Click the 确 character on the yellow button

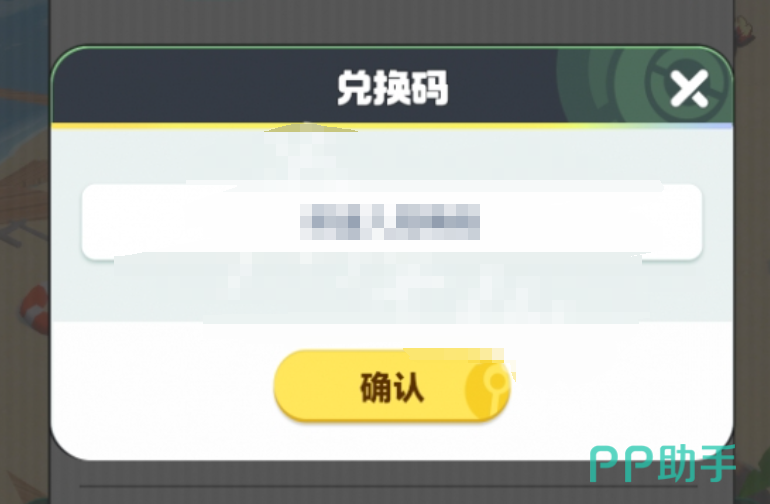coord(375,388)
